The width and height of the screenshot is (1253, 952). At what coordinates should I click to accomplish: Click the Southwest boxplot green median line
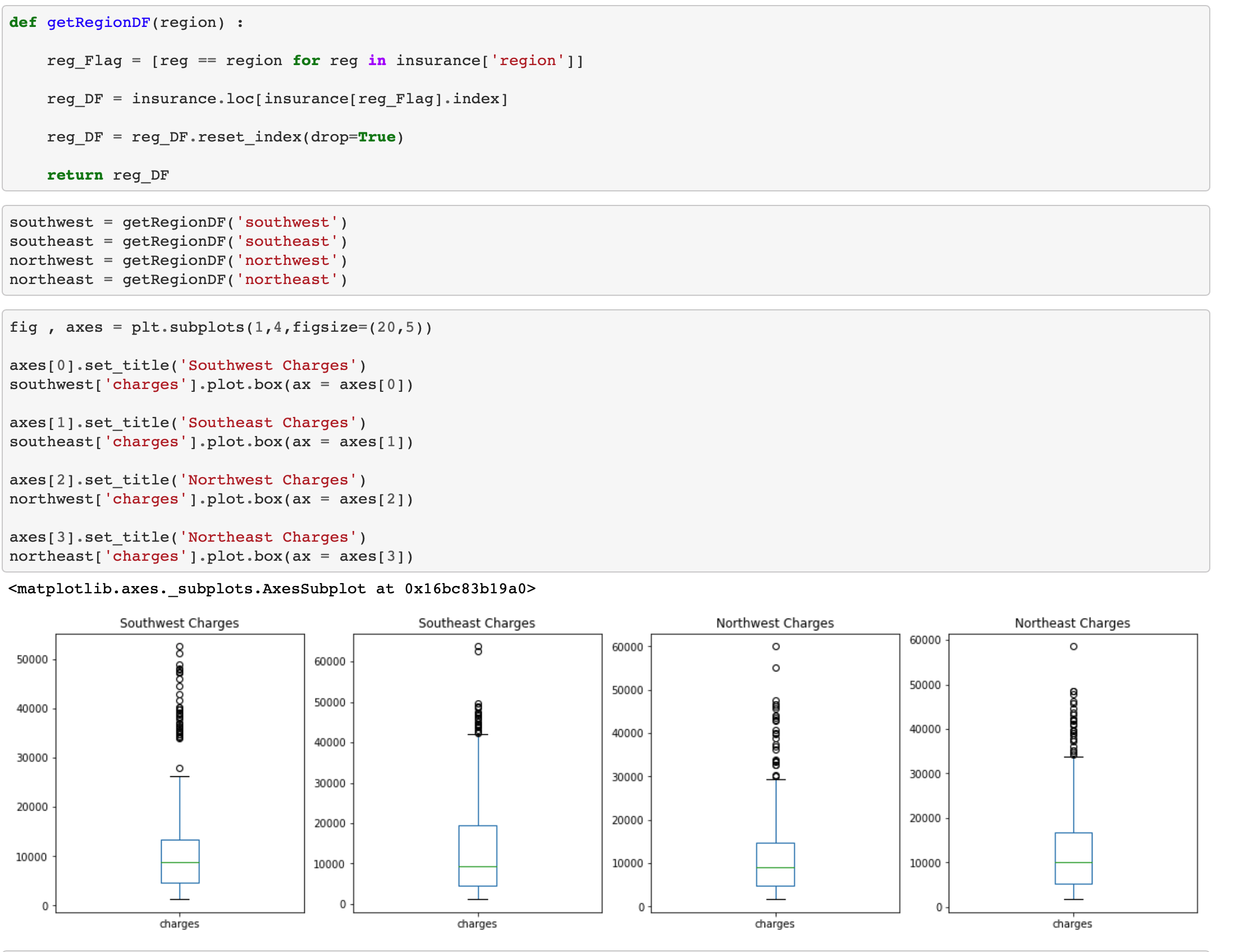coord(180,862)
